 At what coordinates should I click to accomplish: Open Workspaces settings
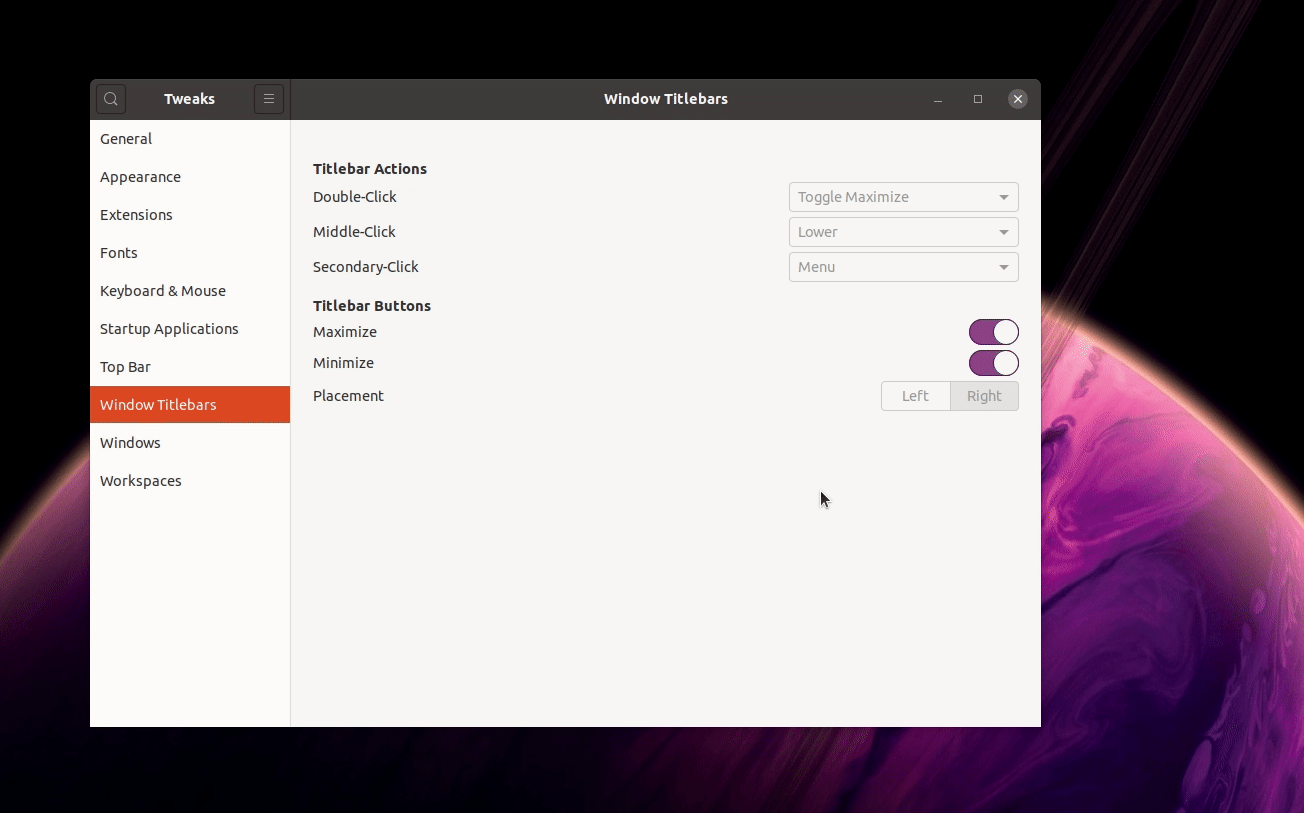[x=140, y=480]
